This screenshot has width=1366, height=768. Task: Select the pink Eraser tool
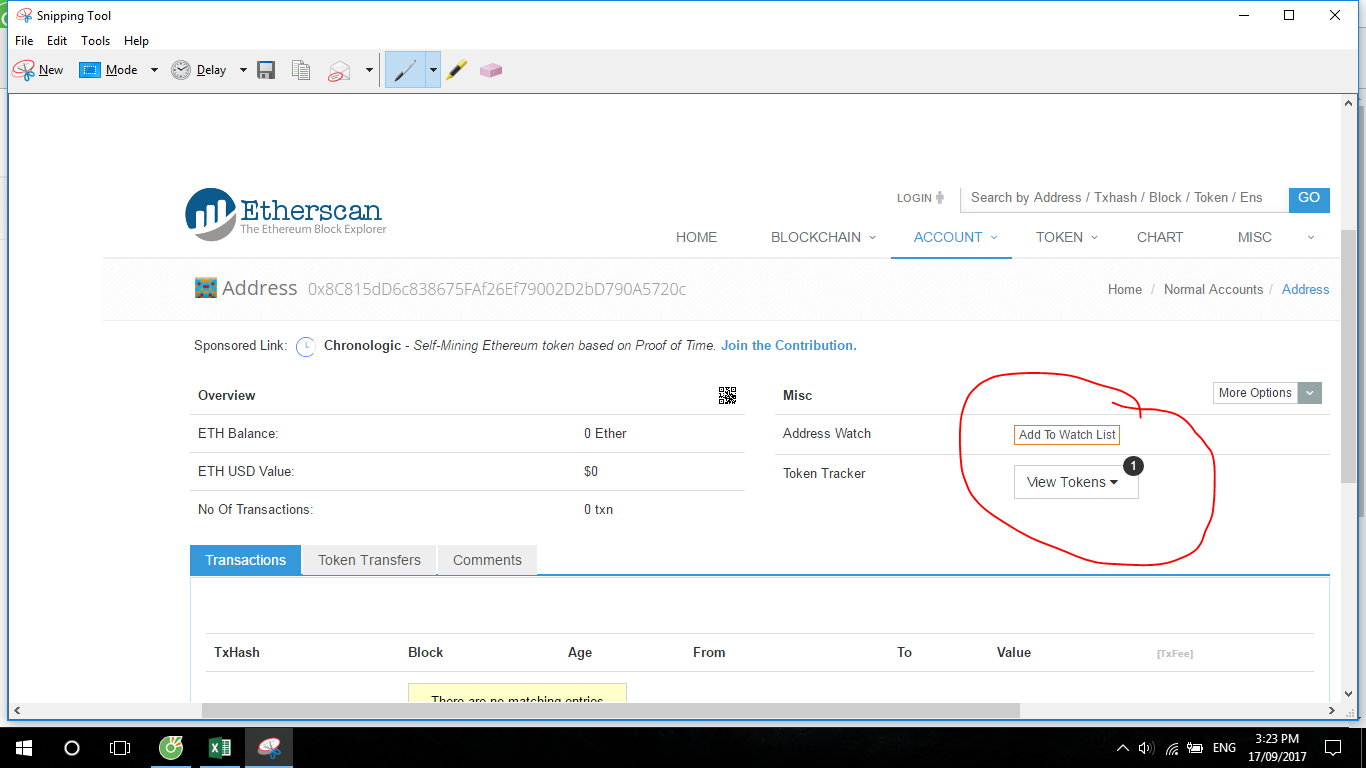click(490, 70)
